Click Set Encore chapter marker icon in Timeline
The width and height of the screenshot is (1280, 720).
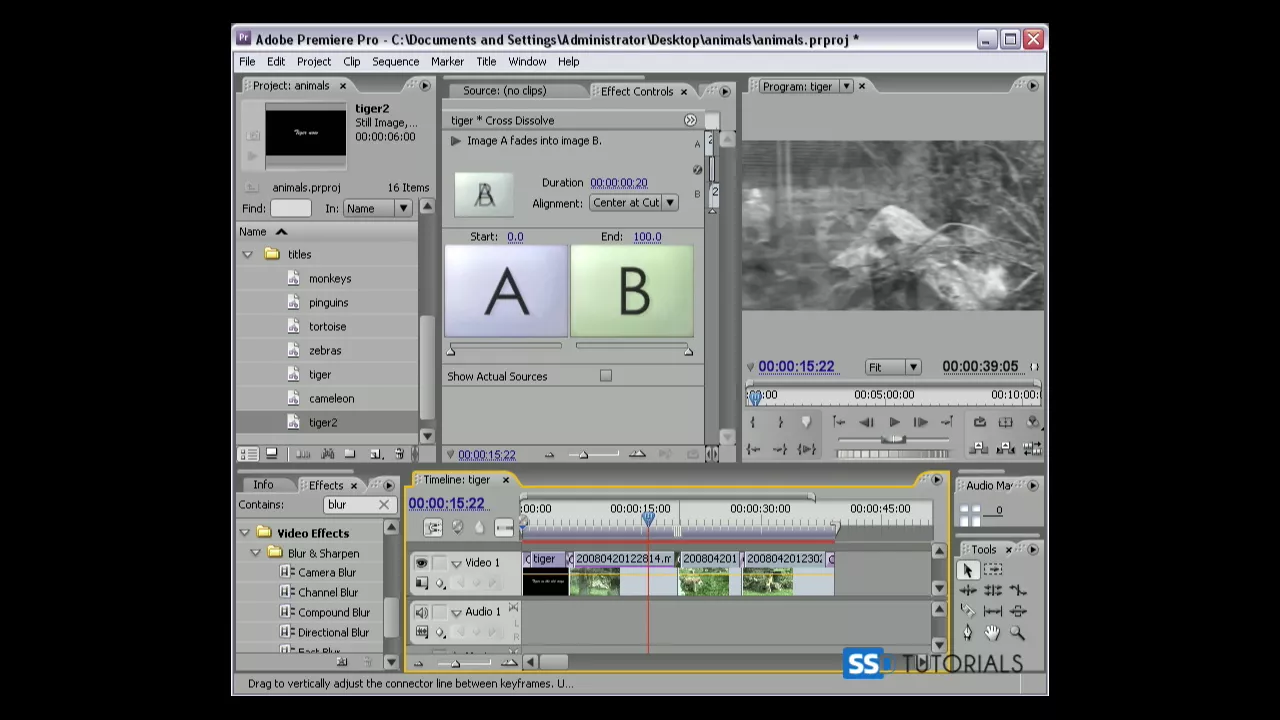click(x=457, y=527)
